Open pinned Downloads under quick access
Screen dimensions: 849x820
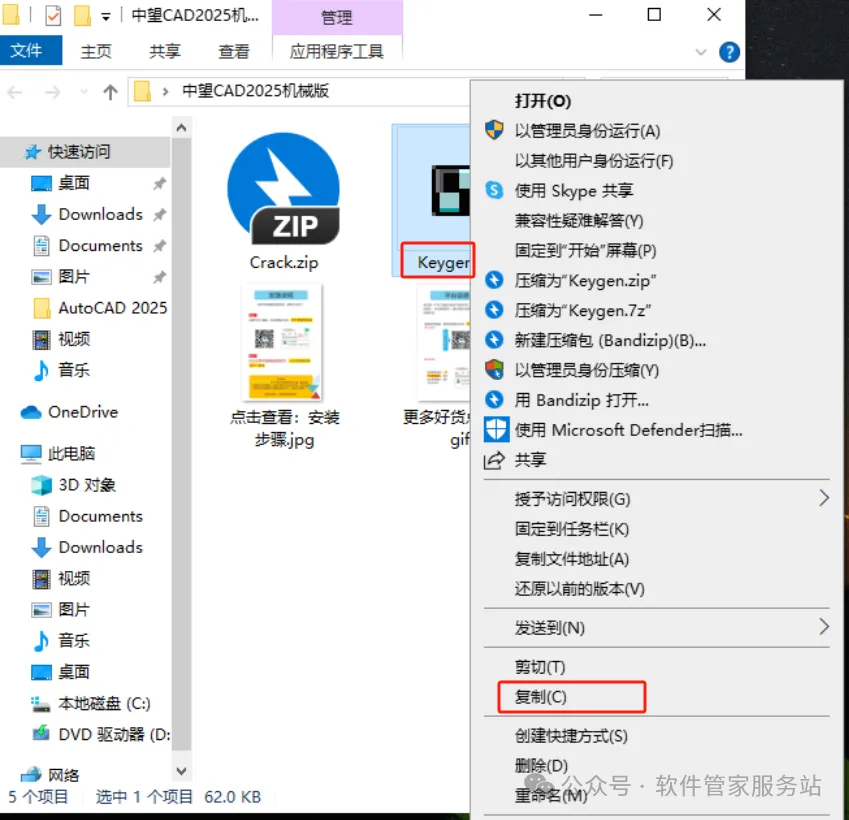[x=101, y=214]
